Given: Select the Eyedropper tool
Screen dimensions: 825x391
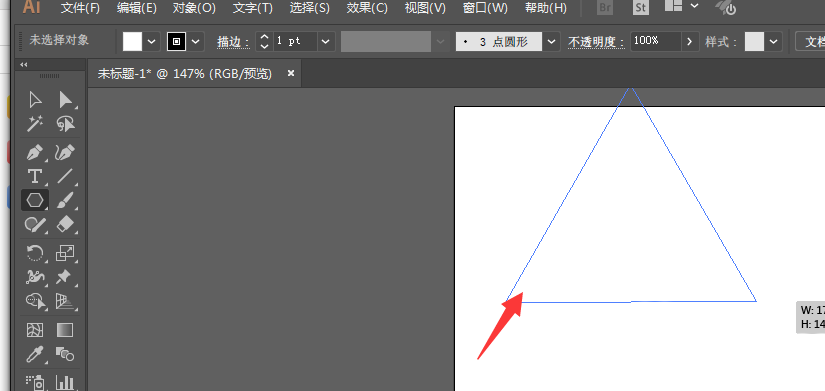Looking at the screenshot, I should (35, 354).
